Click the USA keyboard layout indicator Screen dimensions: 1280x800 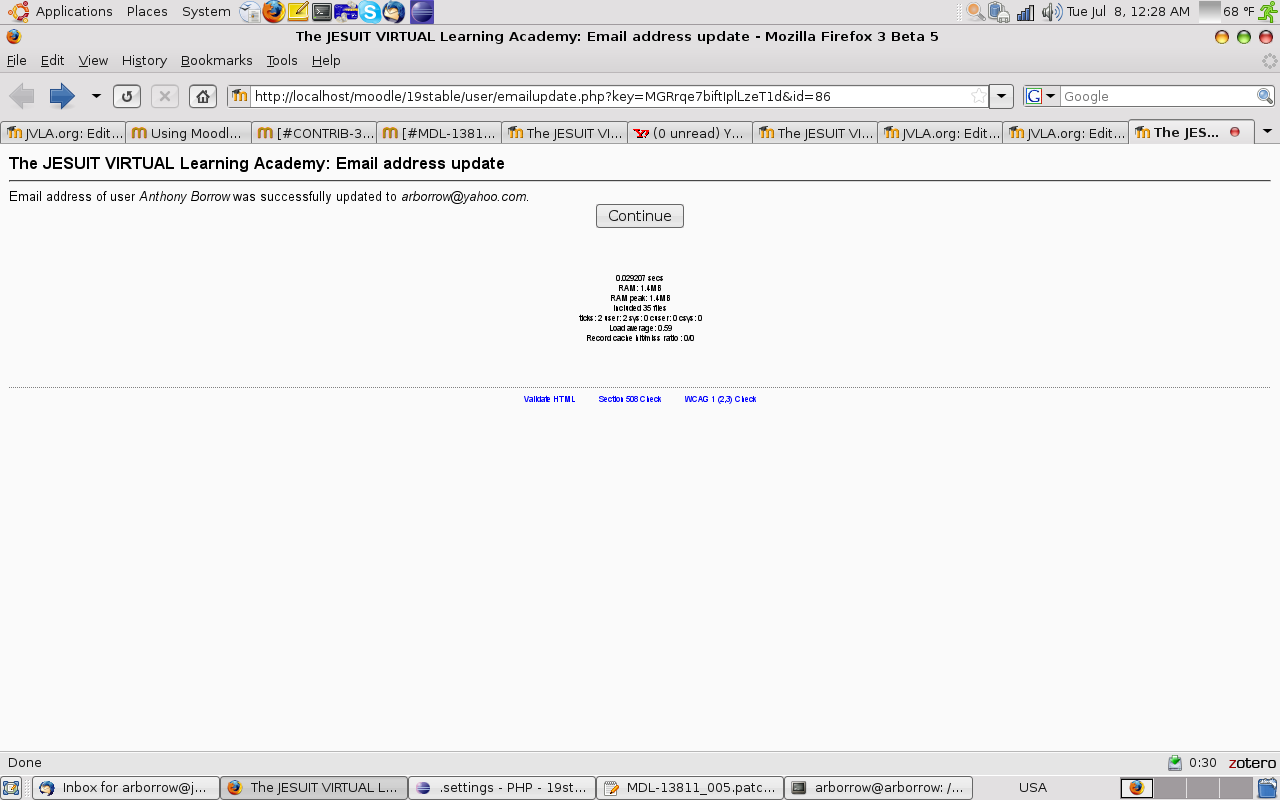[x=1033, y=788]
